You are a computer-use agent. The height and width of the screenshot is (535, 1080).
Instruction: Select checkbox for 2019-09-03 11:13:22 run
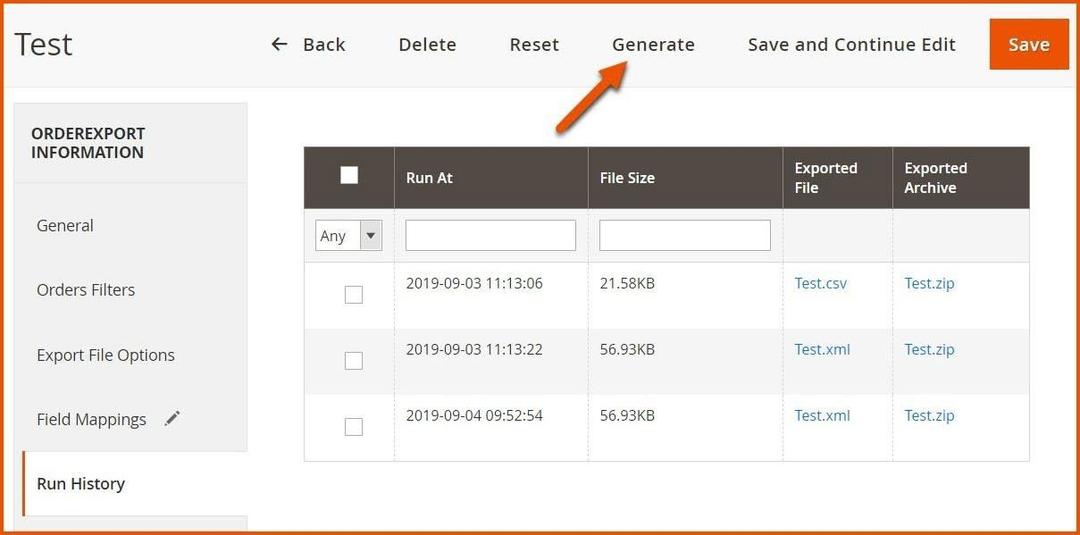tap(353, 361)
